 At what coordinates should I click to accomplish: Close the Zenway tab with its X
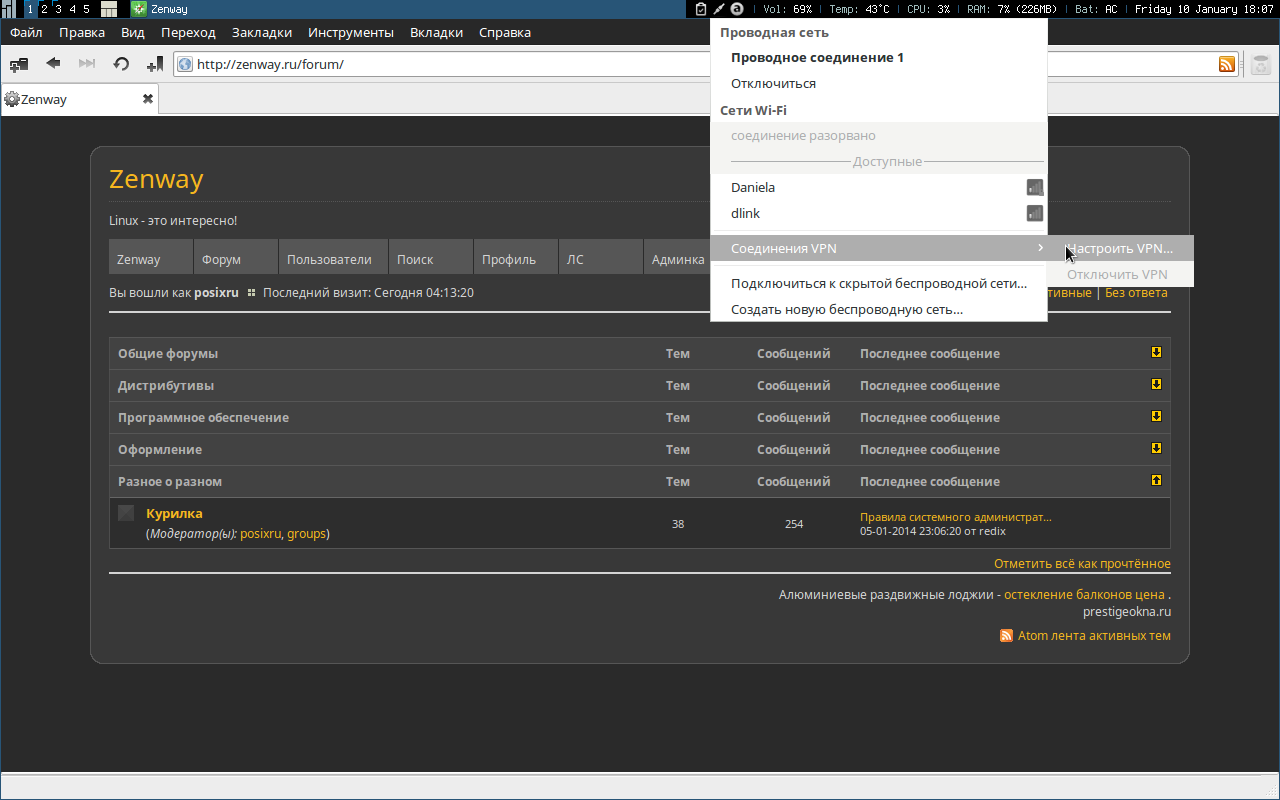click(x=148, y=99)
